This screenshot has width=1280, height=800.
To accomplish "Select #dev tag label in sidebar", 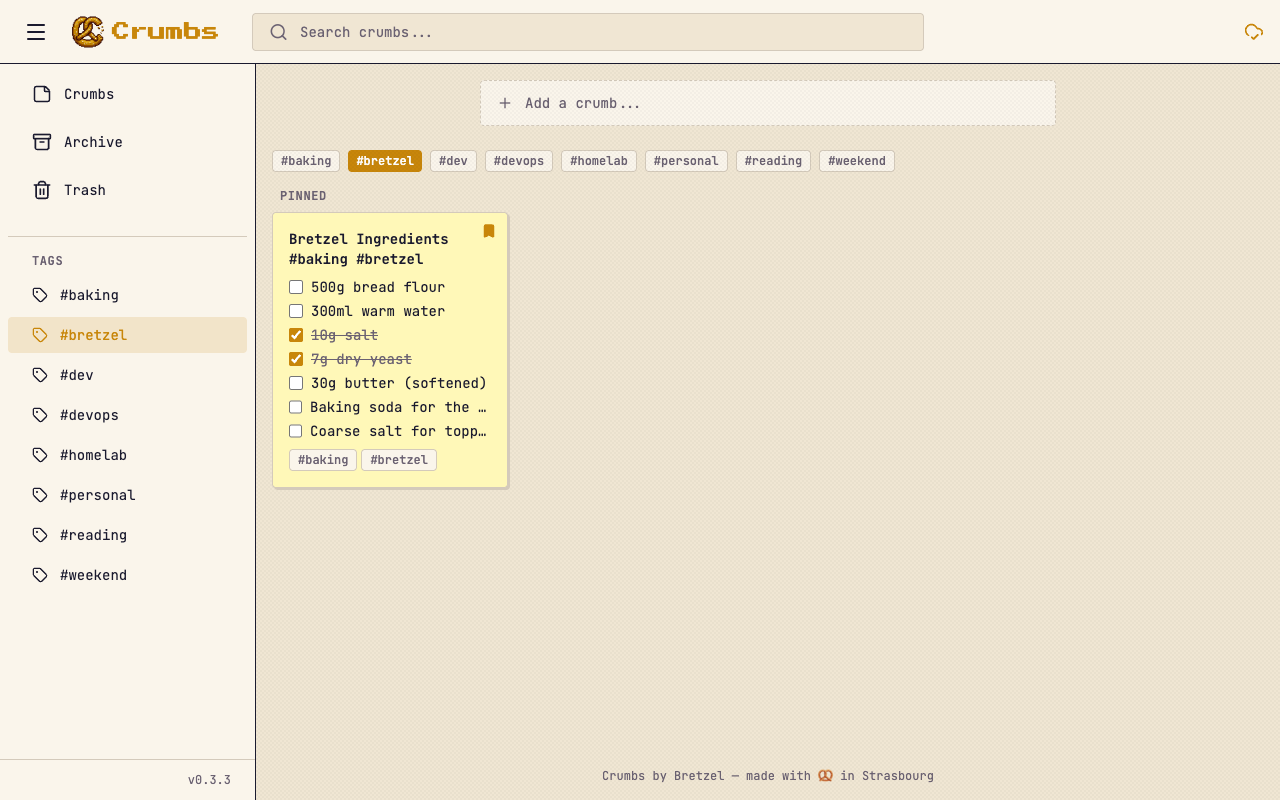I will [x=77, y=375].
